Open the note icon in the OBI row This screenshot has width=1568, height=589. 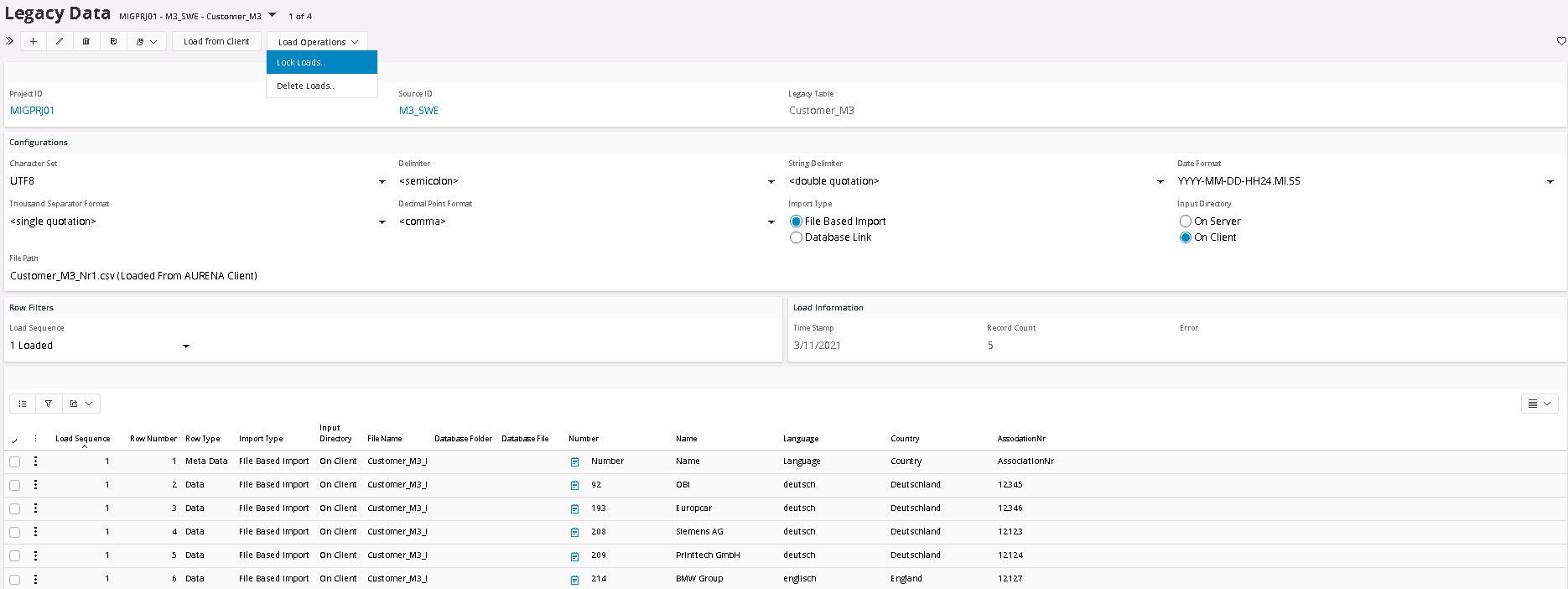click(x=574, y=485)
